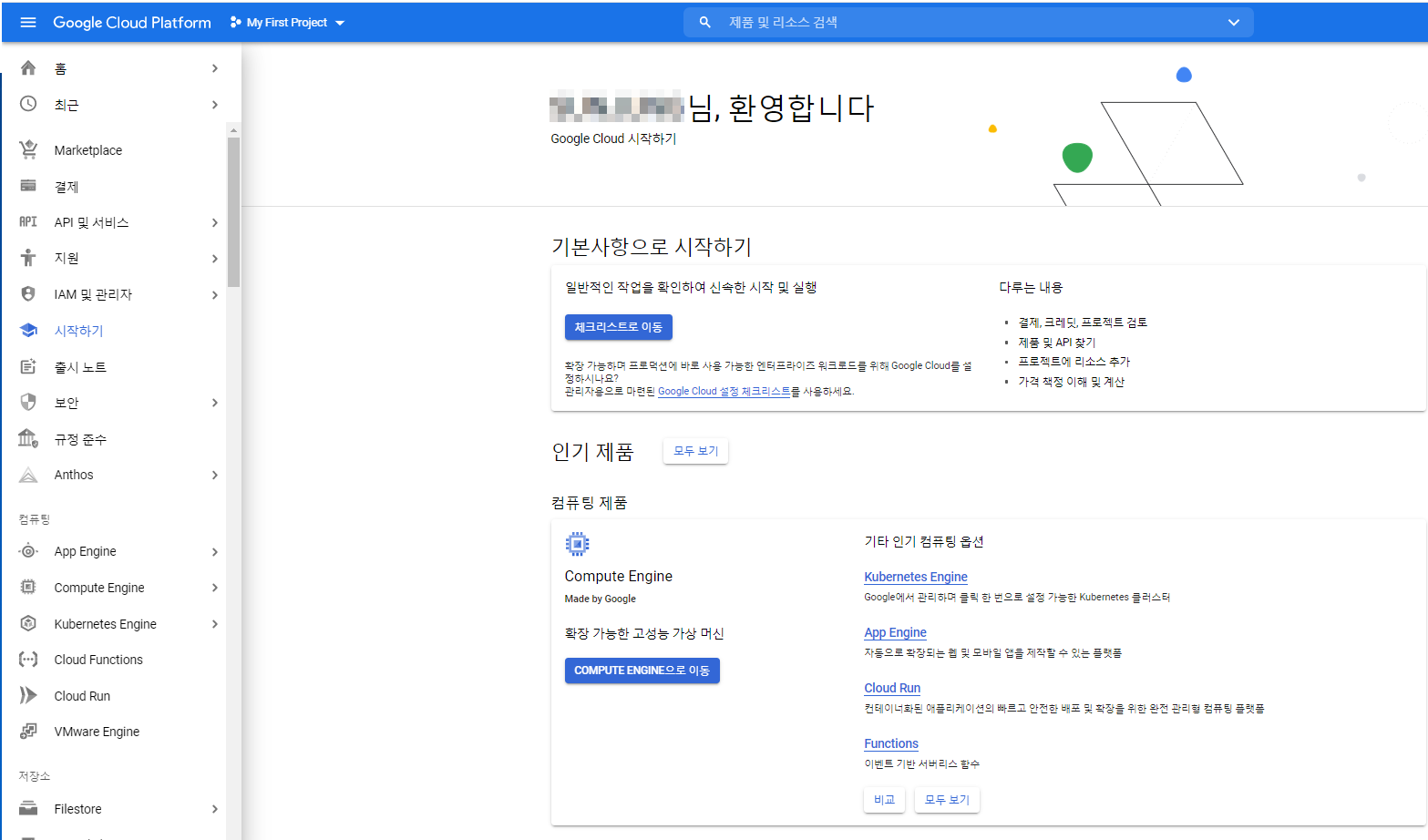Expand the API 및 서비스 submenu chevron
Screen dimensions: 1428x840
coord(215,222)
